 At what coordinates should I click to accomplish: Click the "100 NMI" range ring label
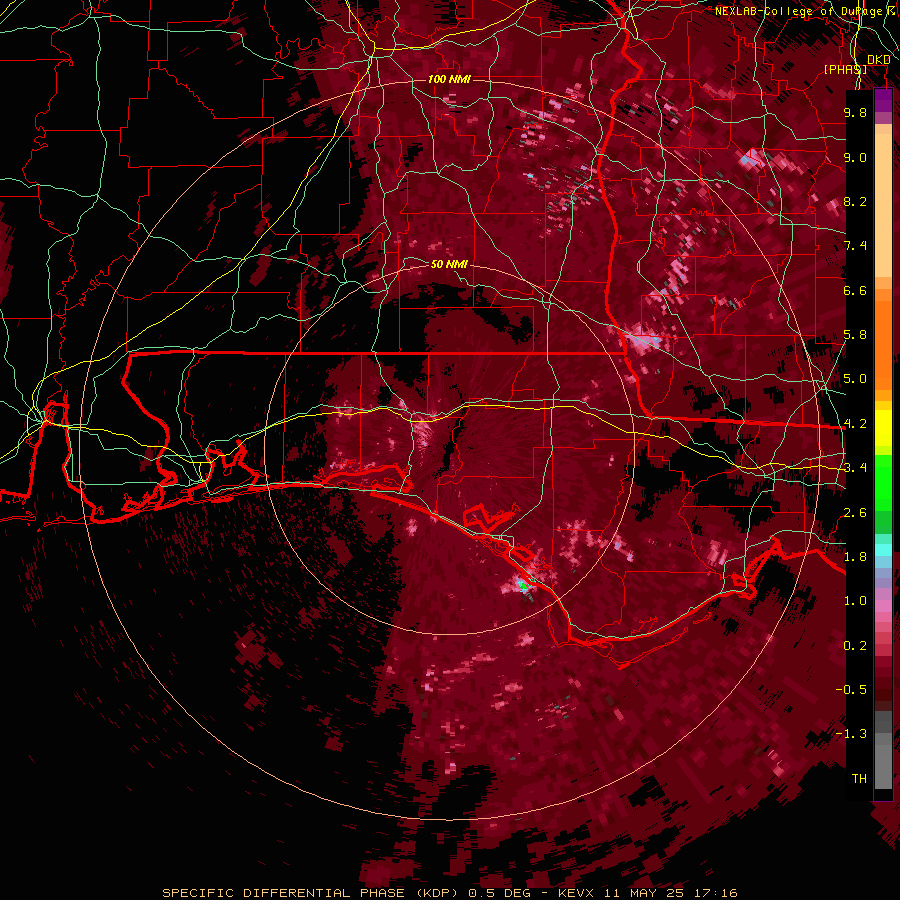tap(449, 79)
